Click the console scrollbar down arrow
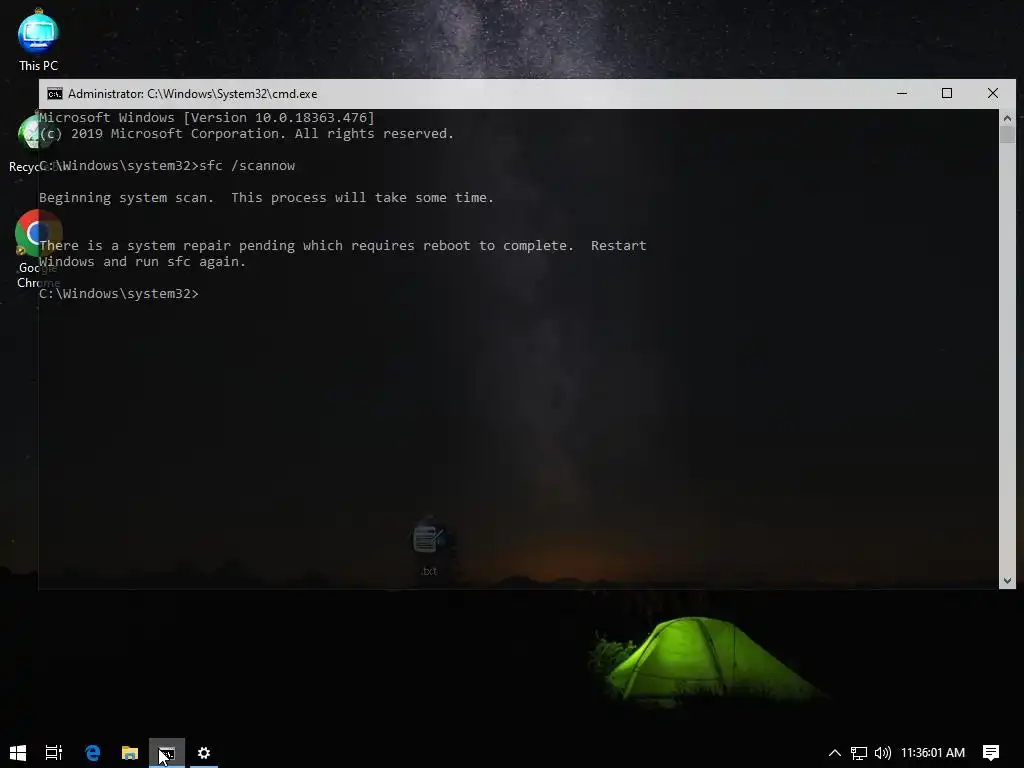Screen dimensions: 1024x768 (x=1007, y=581)
